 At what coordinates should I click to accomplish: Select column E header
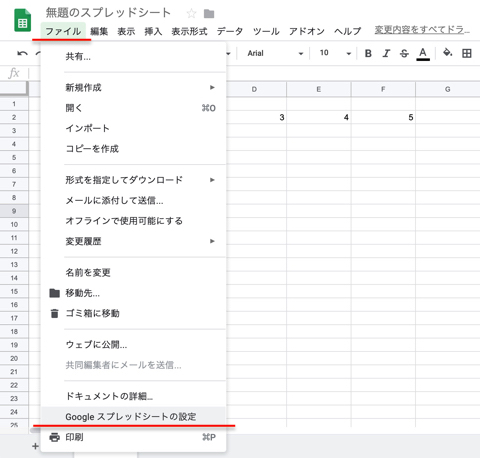coord(319,89)
